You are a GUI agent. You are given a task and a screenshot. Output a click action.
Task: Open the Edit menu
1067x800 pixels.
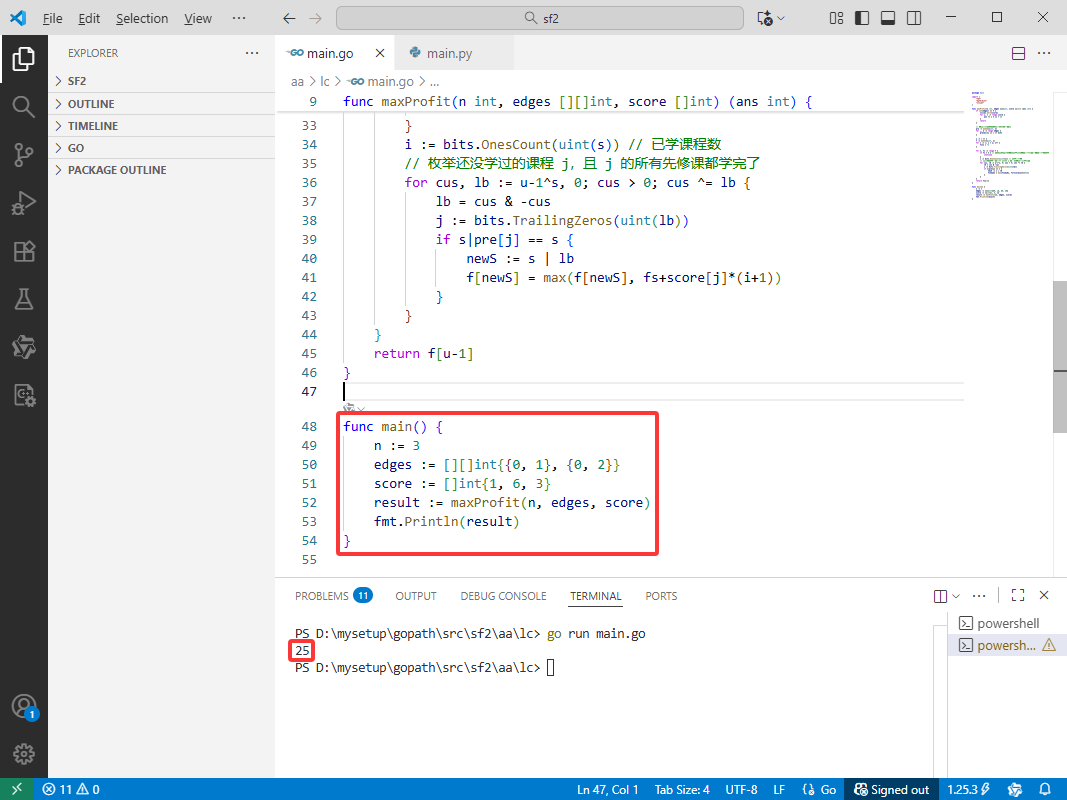(x=89, y=18)
